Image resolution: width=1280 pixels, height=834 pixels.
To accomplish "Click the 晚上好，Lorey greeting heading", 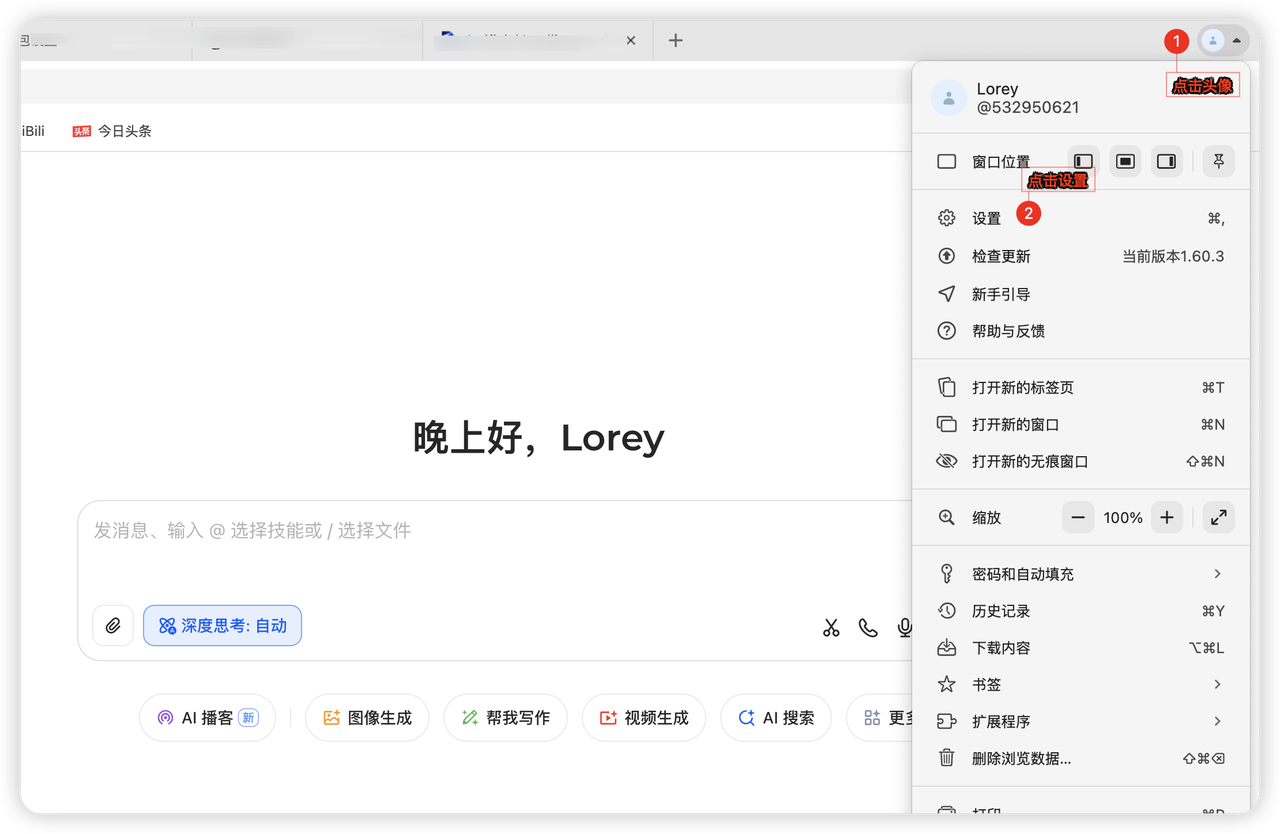I will tap(539, 438).
